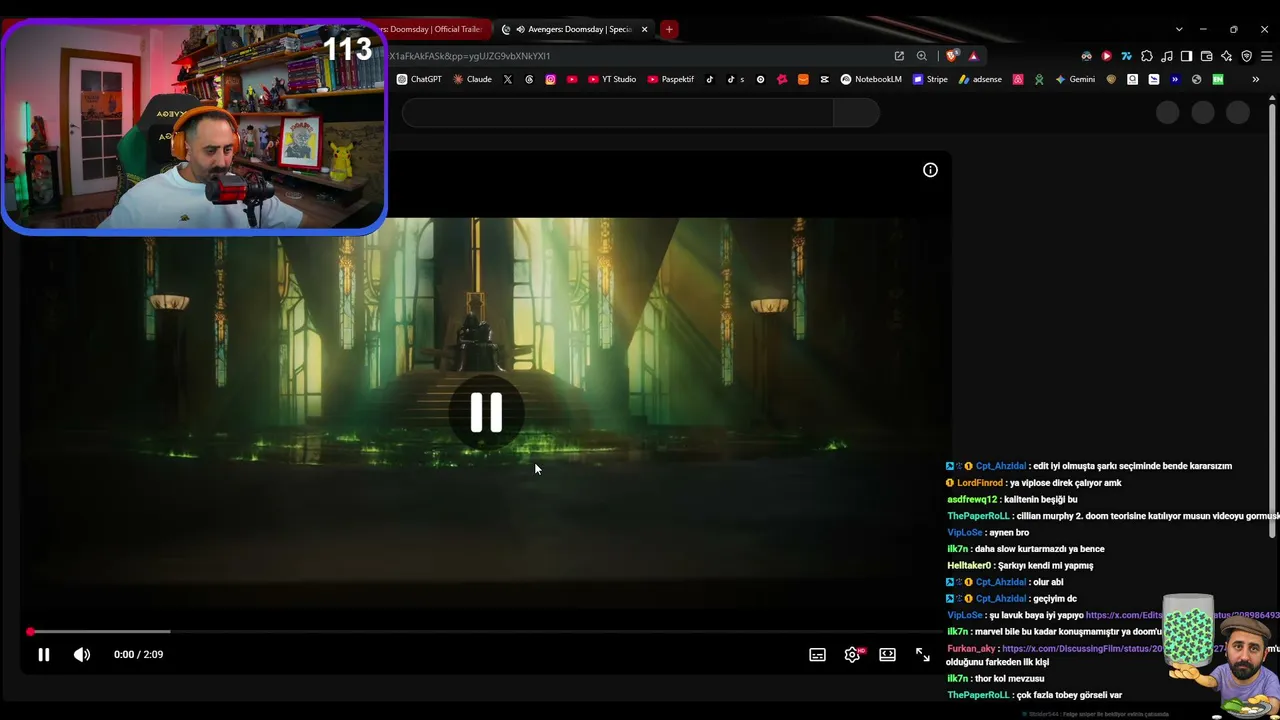1280x720 pixels.
Task: Open the Extensions puzzle icon
Action: click(1147, 56)
